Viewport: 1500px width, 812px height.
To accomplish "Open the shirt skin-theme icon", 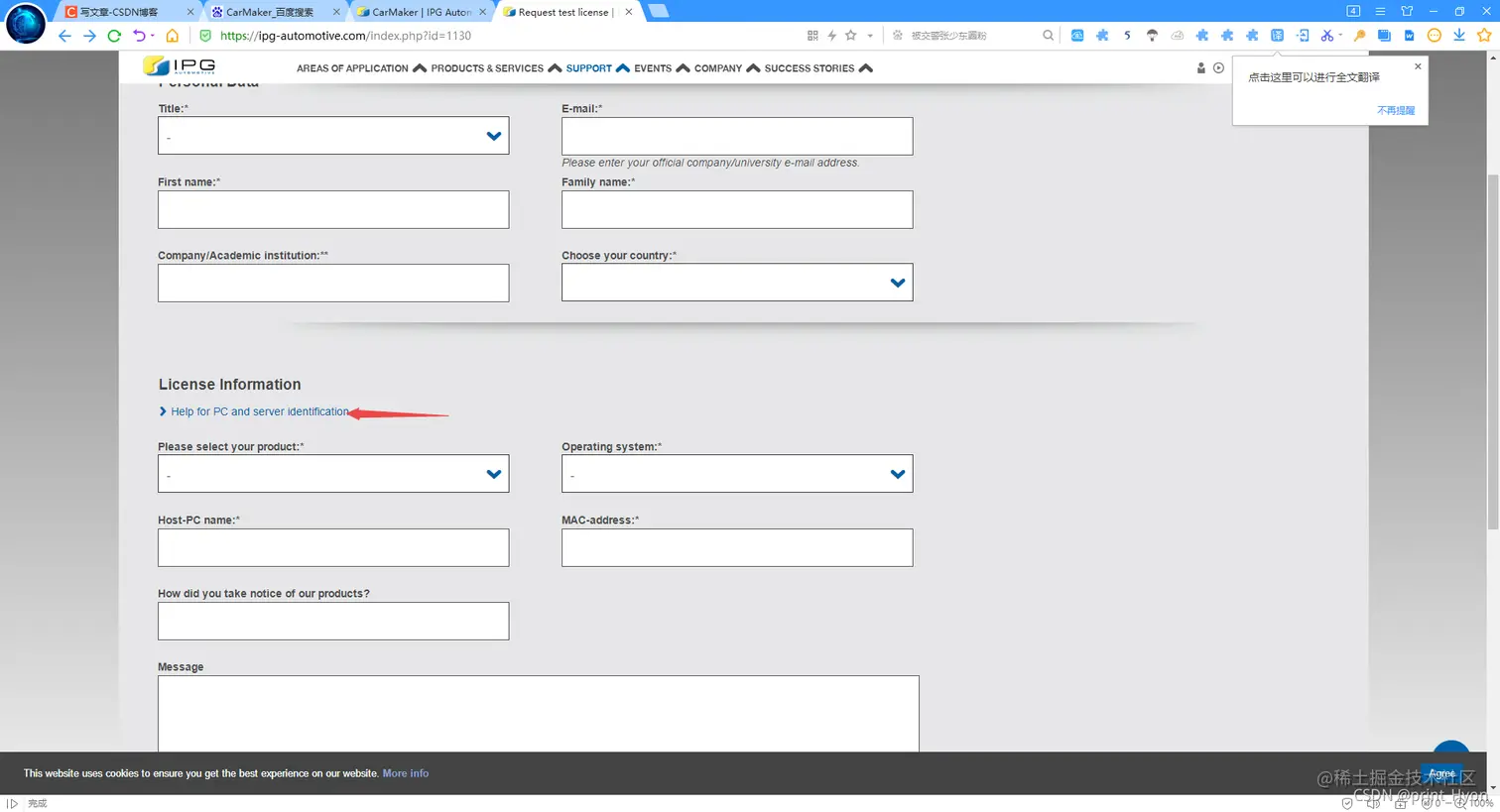I will click(x=1407, y=11).
